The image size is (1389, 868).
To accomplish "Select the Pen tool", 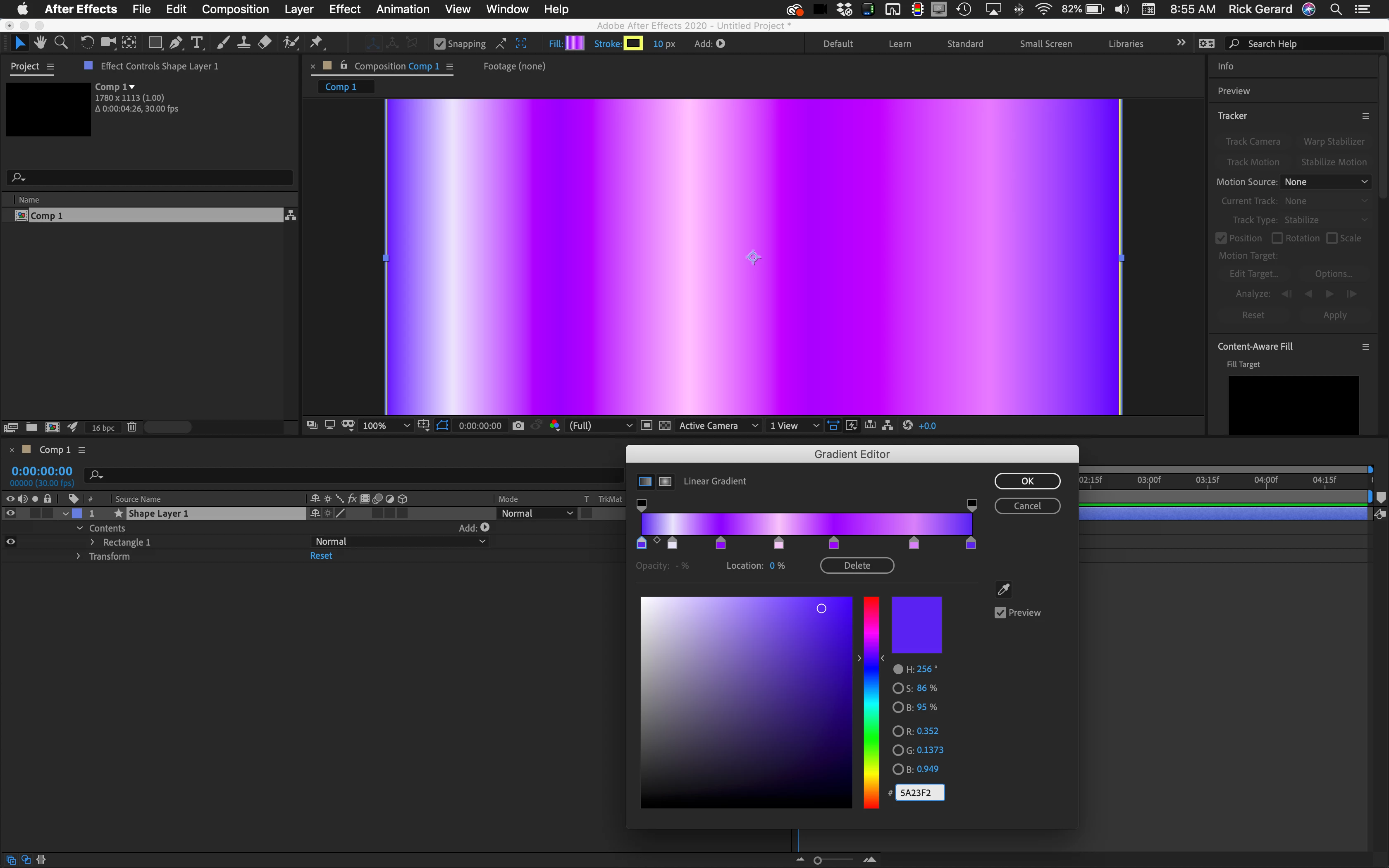I will tap(176, 43).
